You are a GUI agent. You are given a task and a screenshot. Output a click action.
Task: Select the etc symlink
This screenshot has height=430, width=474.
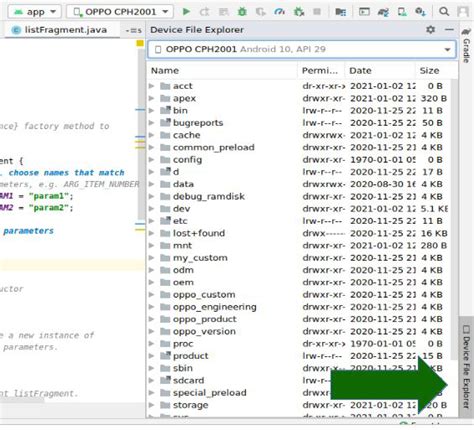(298, 221)
